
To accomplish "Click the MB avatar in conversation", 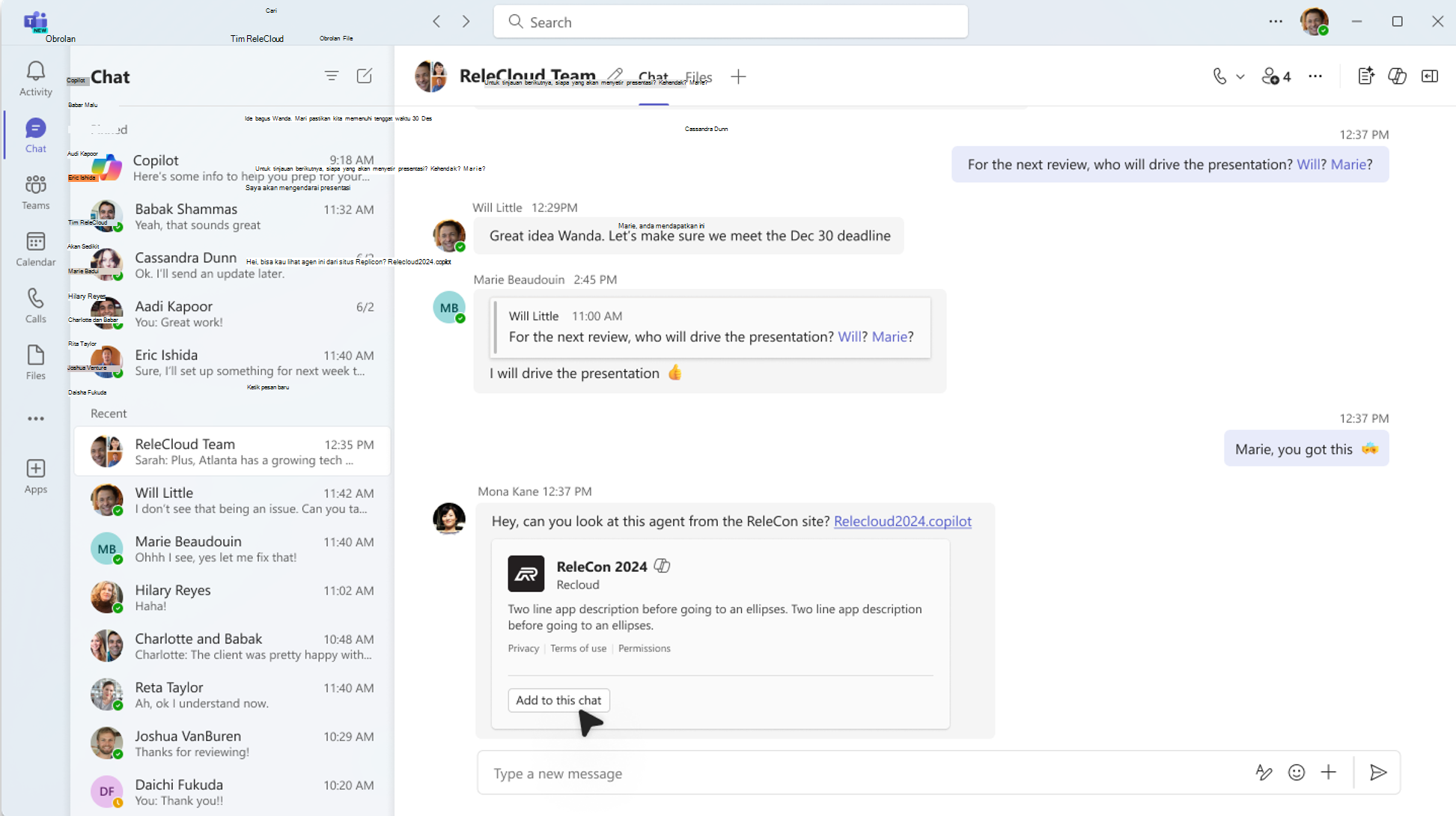I will [449, 308].
